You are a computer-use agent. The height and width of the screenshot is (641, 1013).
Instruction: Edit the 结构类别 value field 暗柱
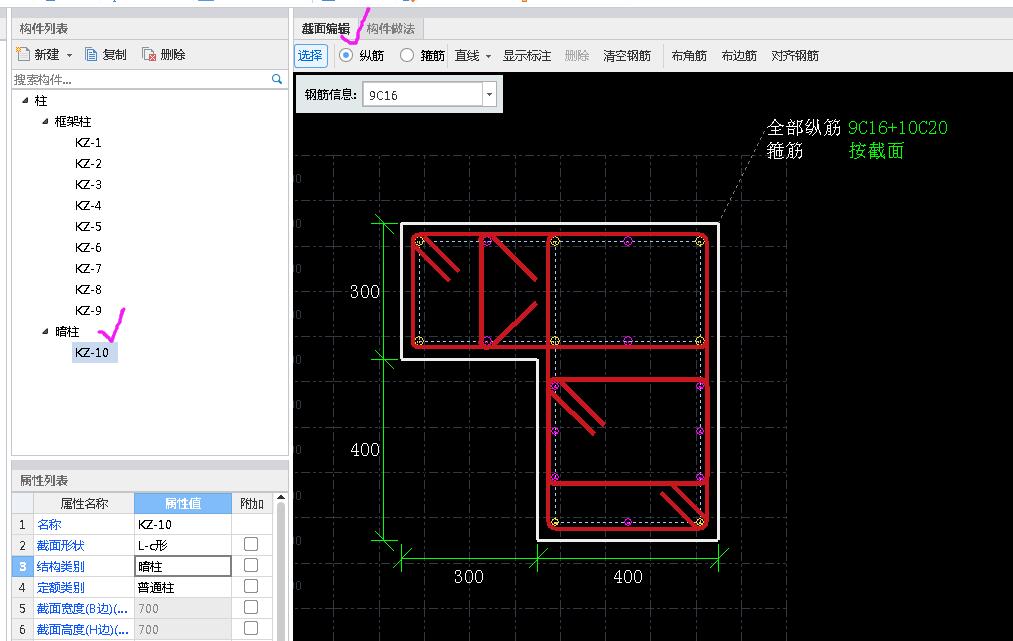click(x=183, y=566)
